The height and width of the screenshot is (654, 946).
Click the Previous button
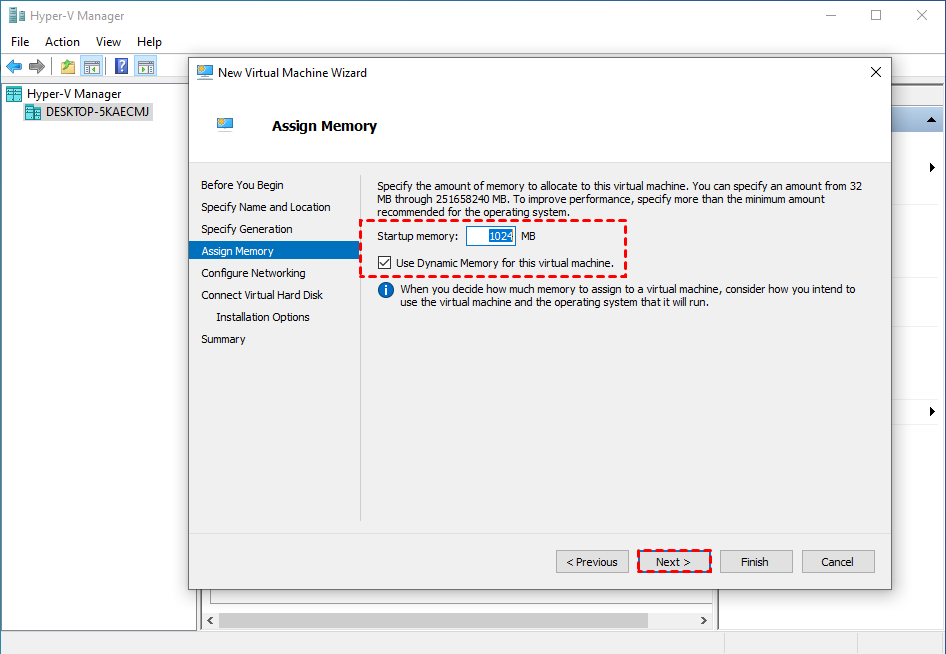pos(592,562)
